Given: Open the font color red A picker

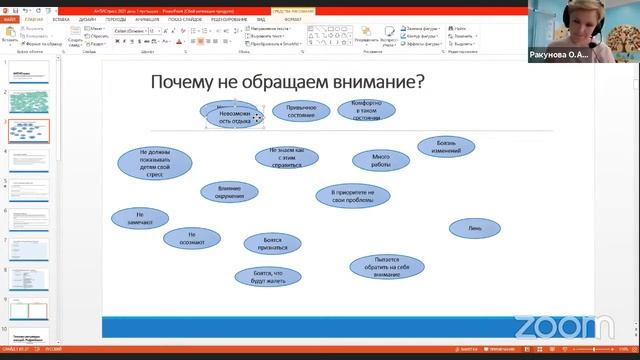Looking at the screenshot, I should tap(180, 41).
